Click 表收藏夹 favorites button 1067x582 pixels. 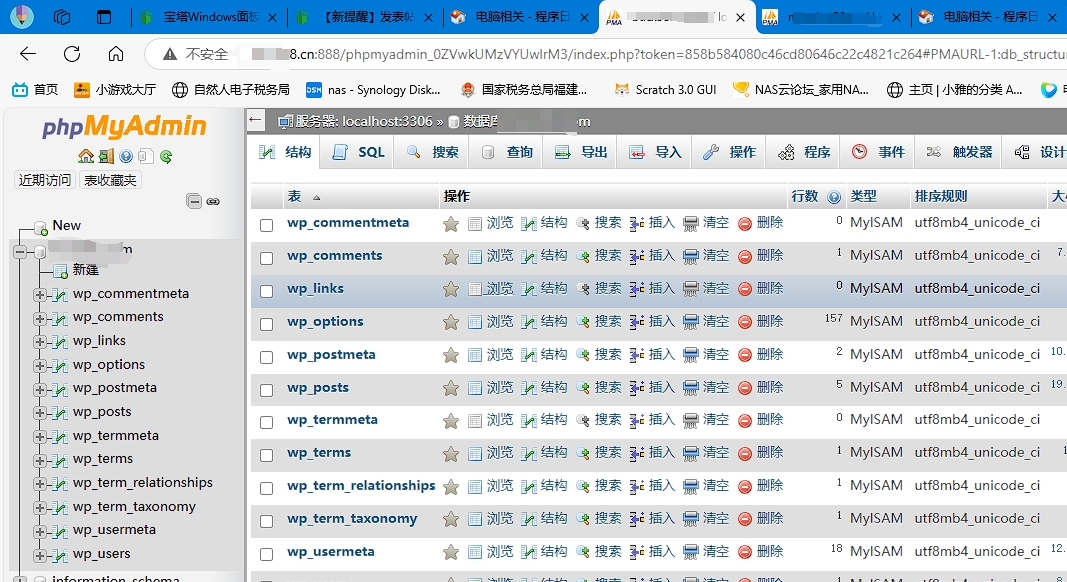click(x=110, y=180)
